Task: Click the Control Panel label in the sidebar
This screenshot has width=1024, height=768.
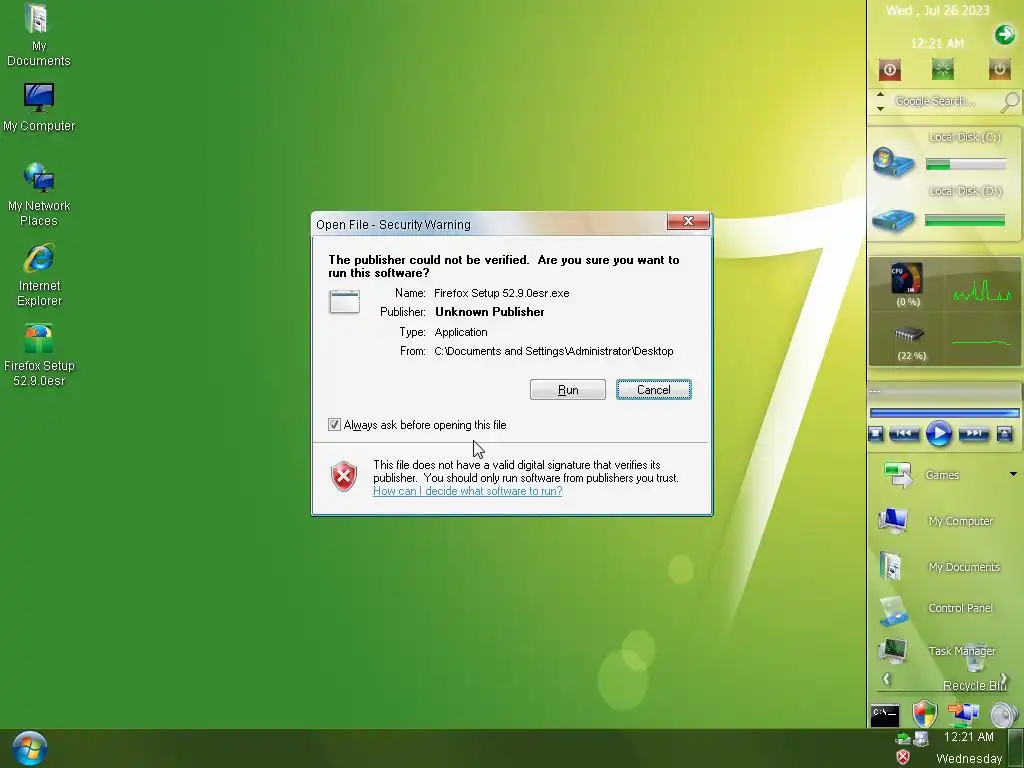Action: coord(960,608)
